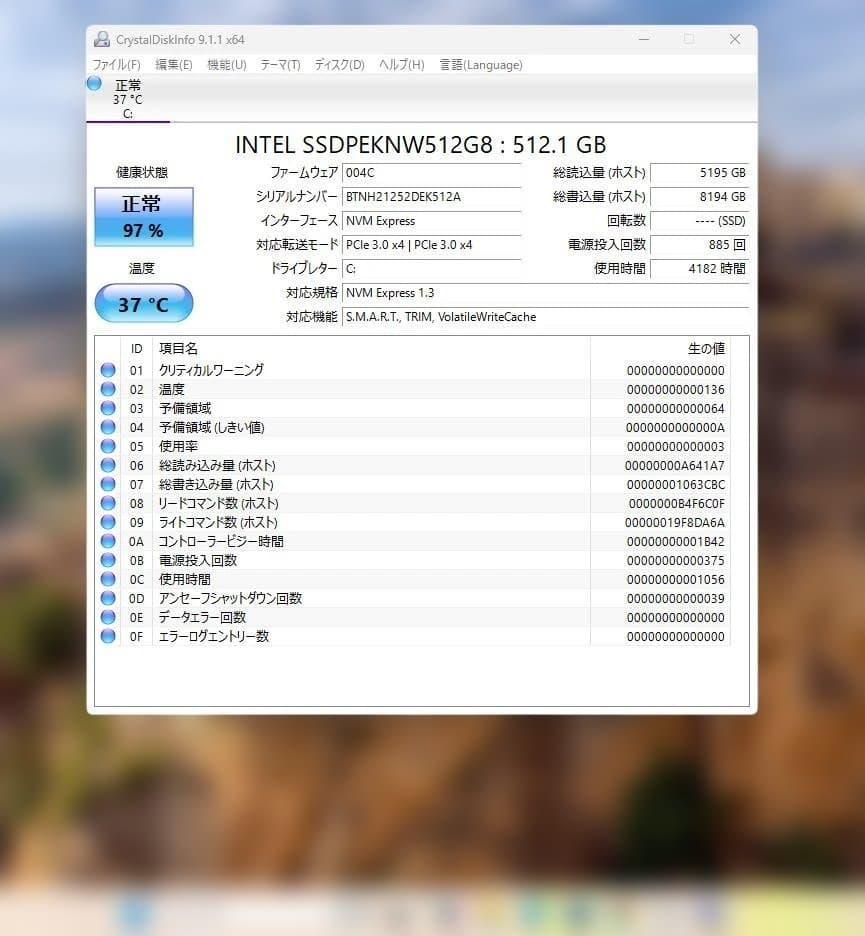The height and width of the screenshot is (936, 865).
Task: Click the indicator beside 電源投入回数 row
Action: pos(108,560)
